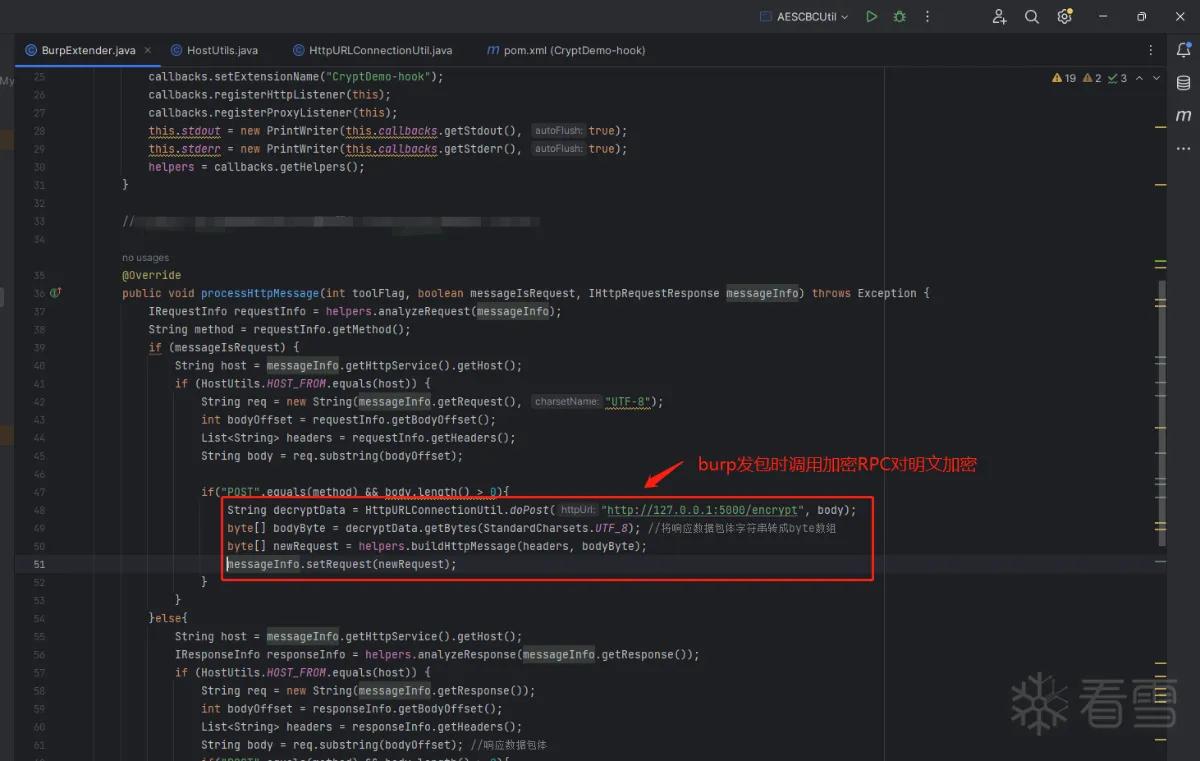This screenshot has height=761, width=1200.
Task: Close the BurpExtender.java tab
Action: coord(148,50)
